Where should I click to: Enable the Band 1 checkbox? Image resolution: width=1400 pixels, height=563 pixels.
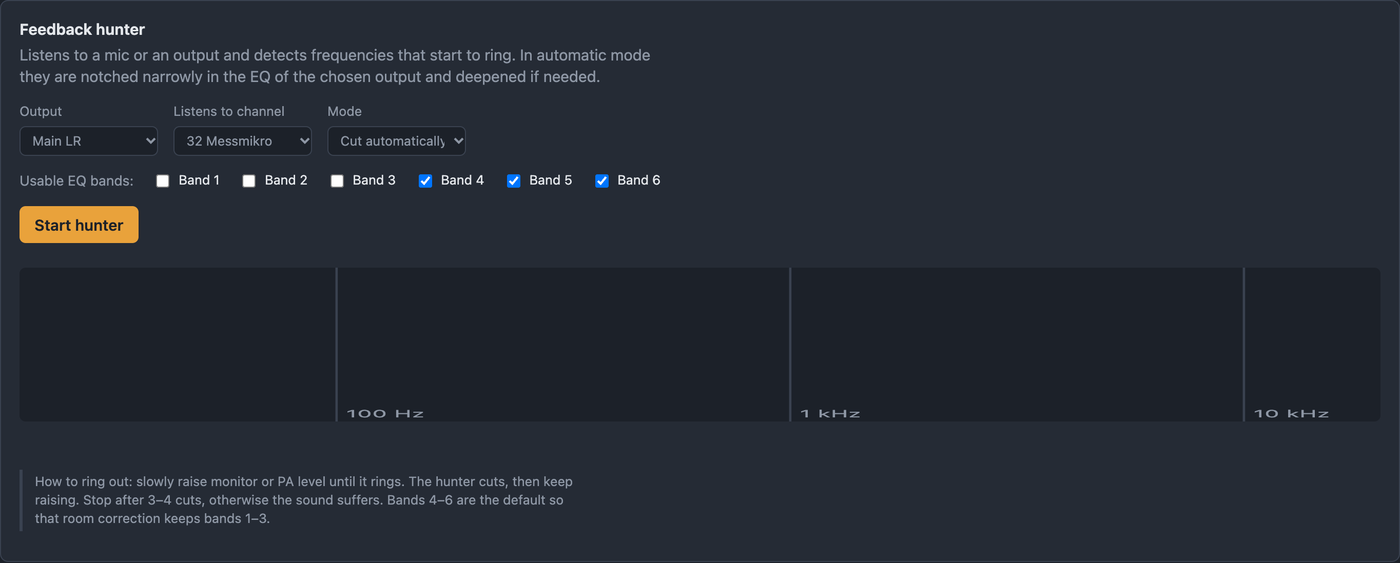point(163,181)
